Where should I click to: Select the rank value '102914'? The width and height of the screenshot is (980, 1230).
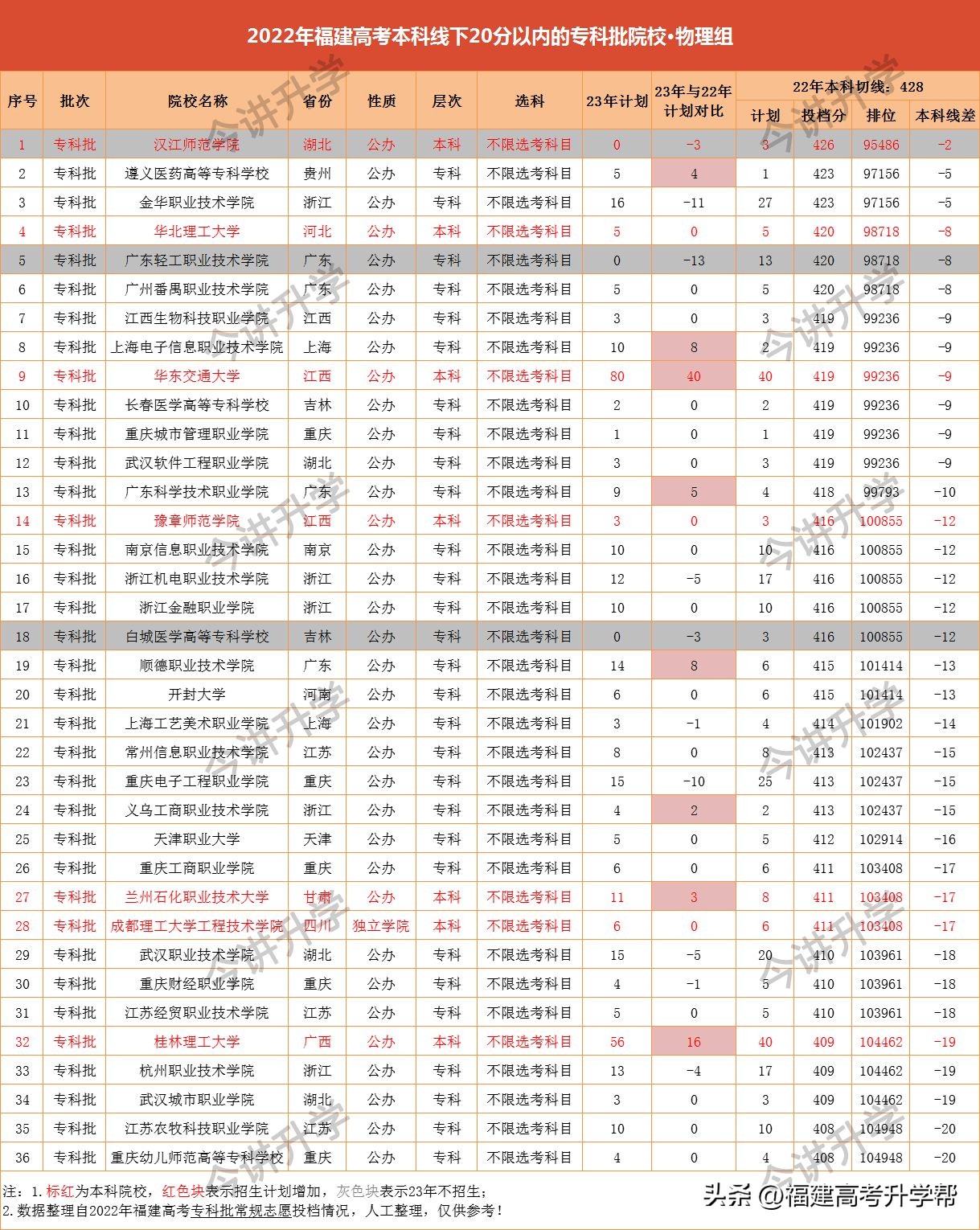tap(881, 839)
